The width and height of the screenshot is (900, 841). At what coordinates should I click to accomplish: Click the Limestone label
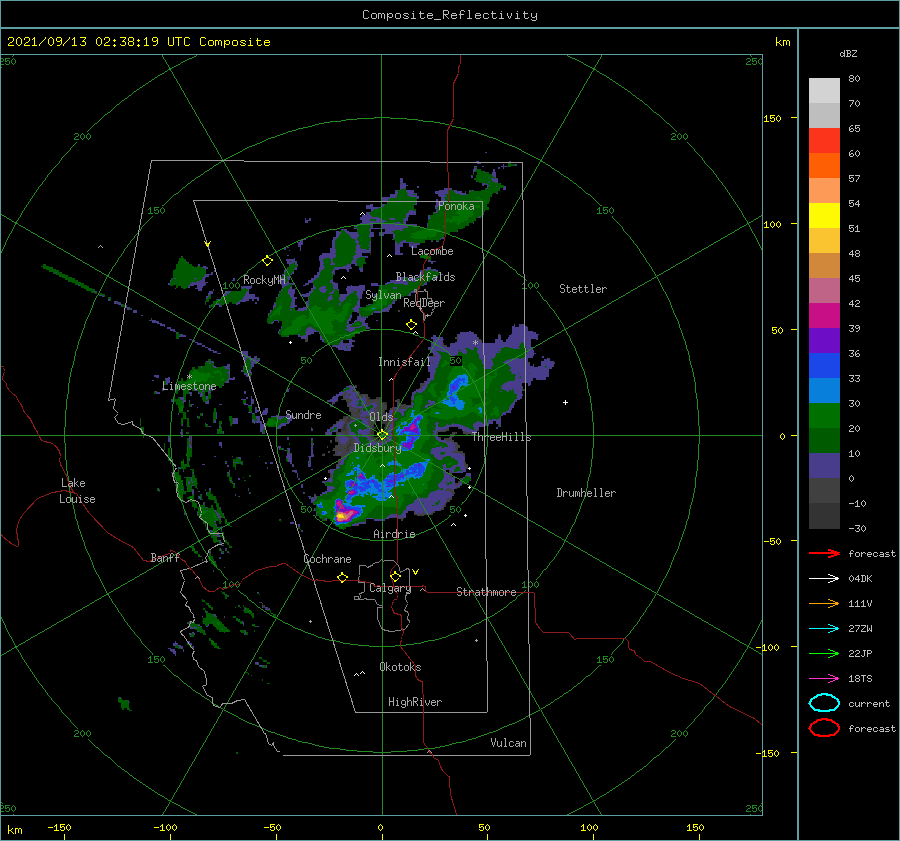click(x=189, y=386)
